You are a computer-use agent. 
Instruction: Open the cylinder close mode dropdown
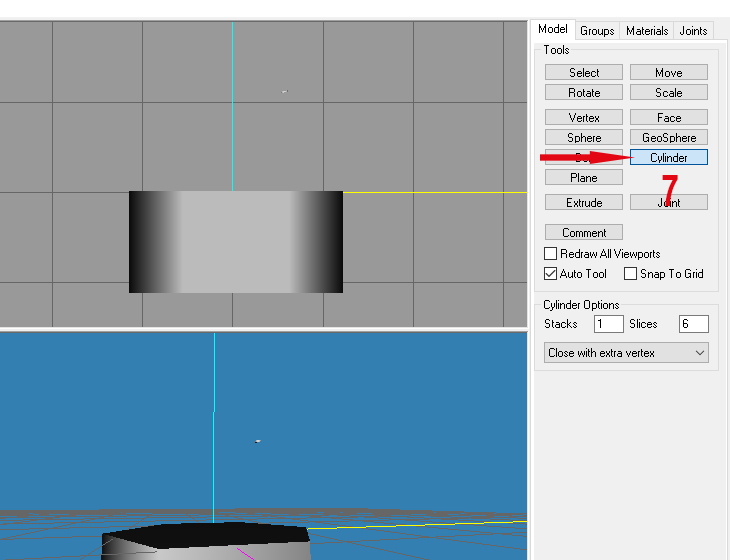(x=626, y=353)
